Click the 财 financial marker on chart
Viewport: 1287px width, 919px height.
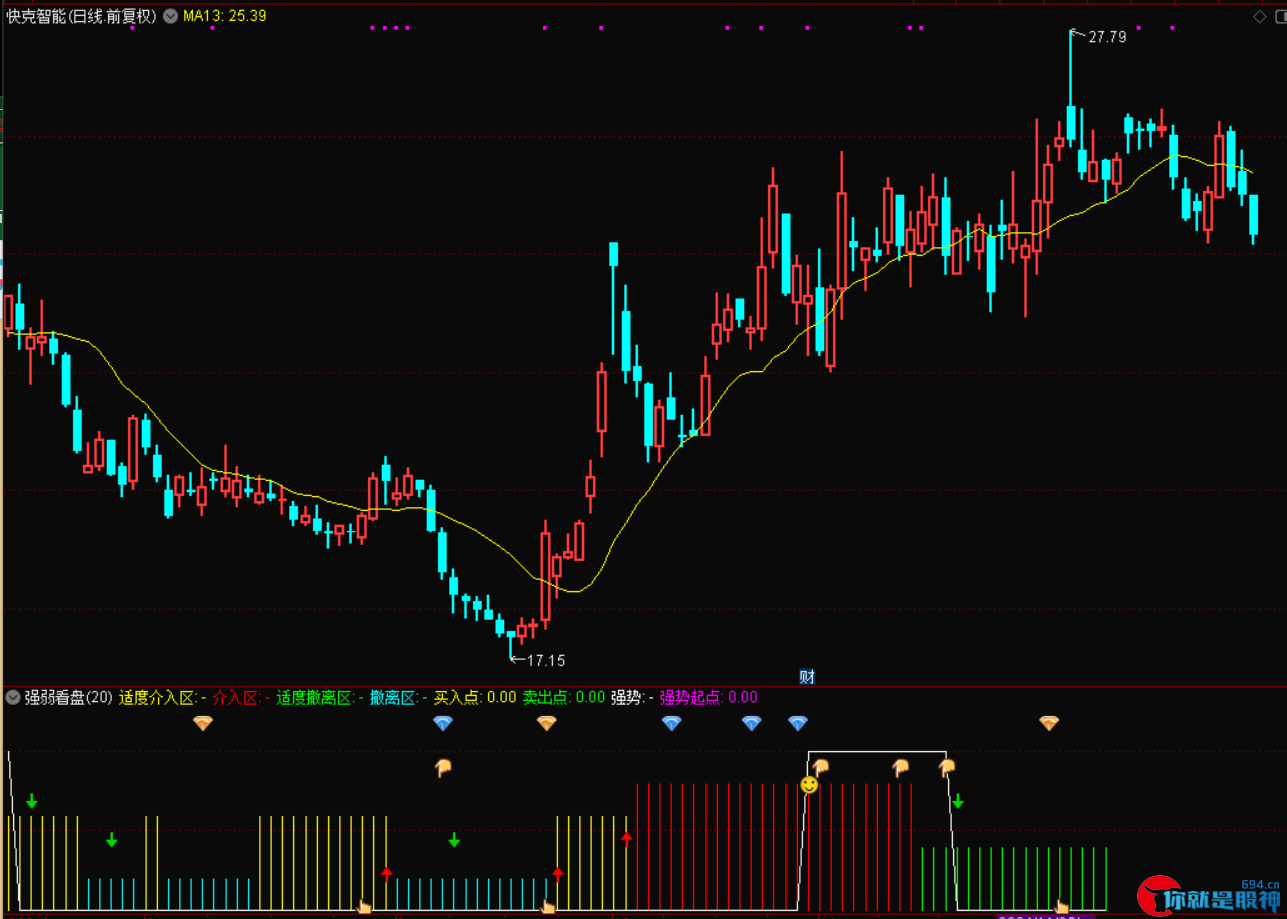pos(807,677)
